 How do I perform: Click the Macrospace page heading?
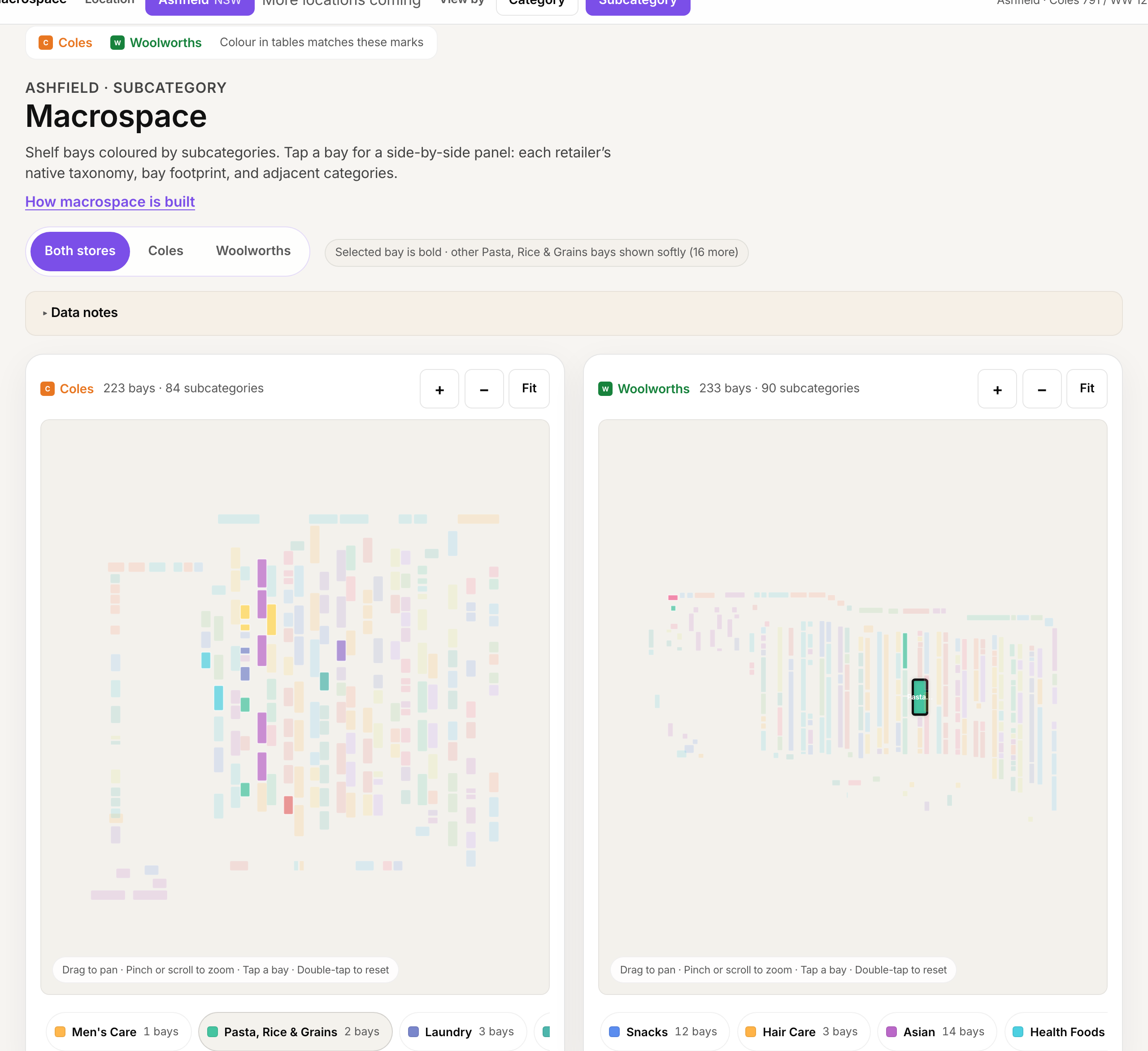[116, 116]
